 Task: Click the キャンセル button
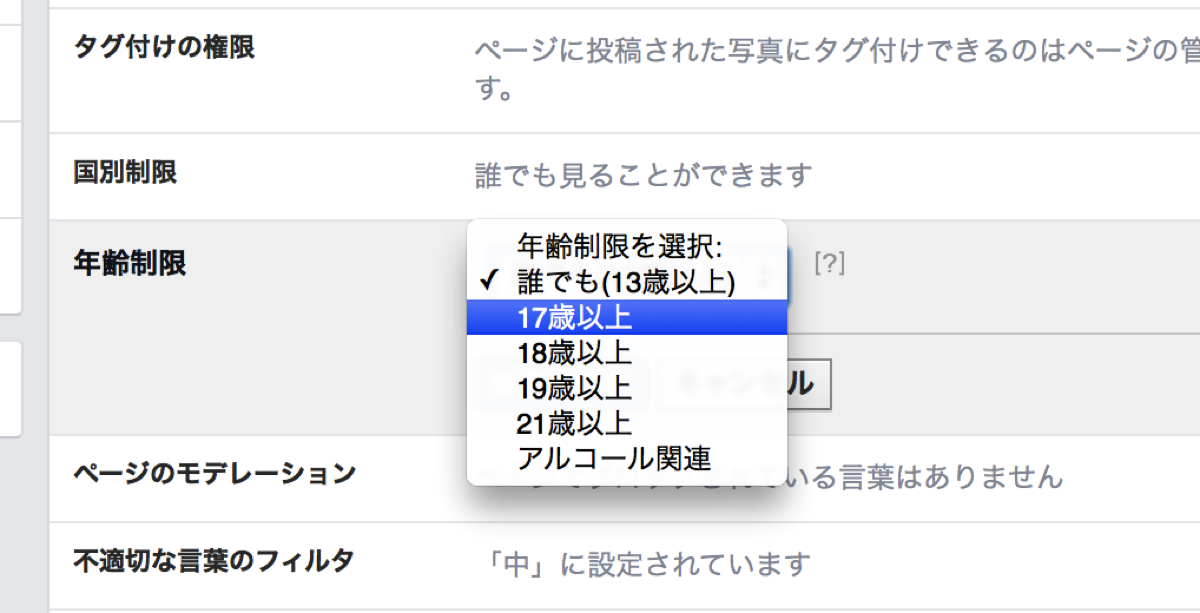pos(745,383)
